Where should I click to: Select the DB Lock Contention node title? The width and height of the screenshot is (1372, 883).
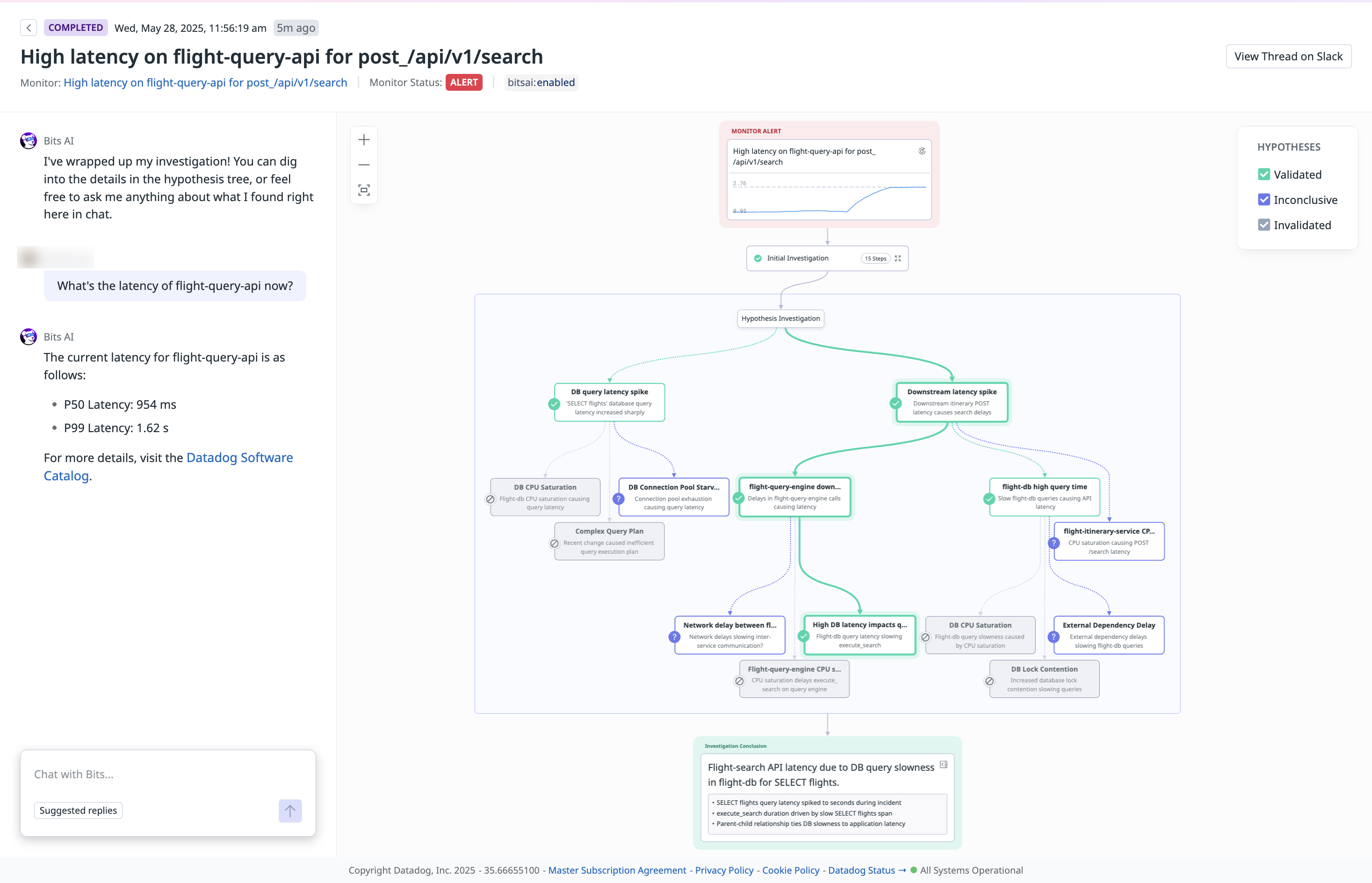point(1044,669)
